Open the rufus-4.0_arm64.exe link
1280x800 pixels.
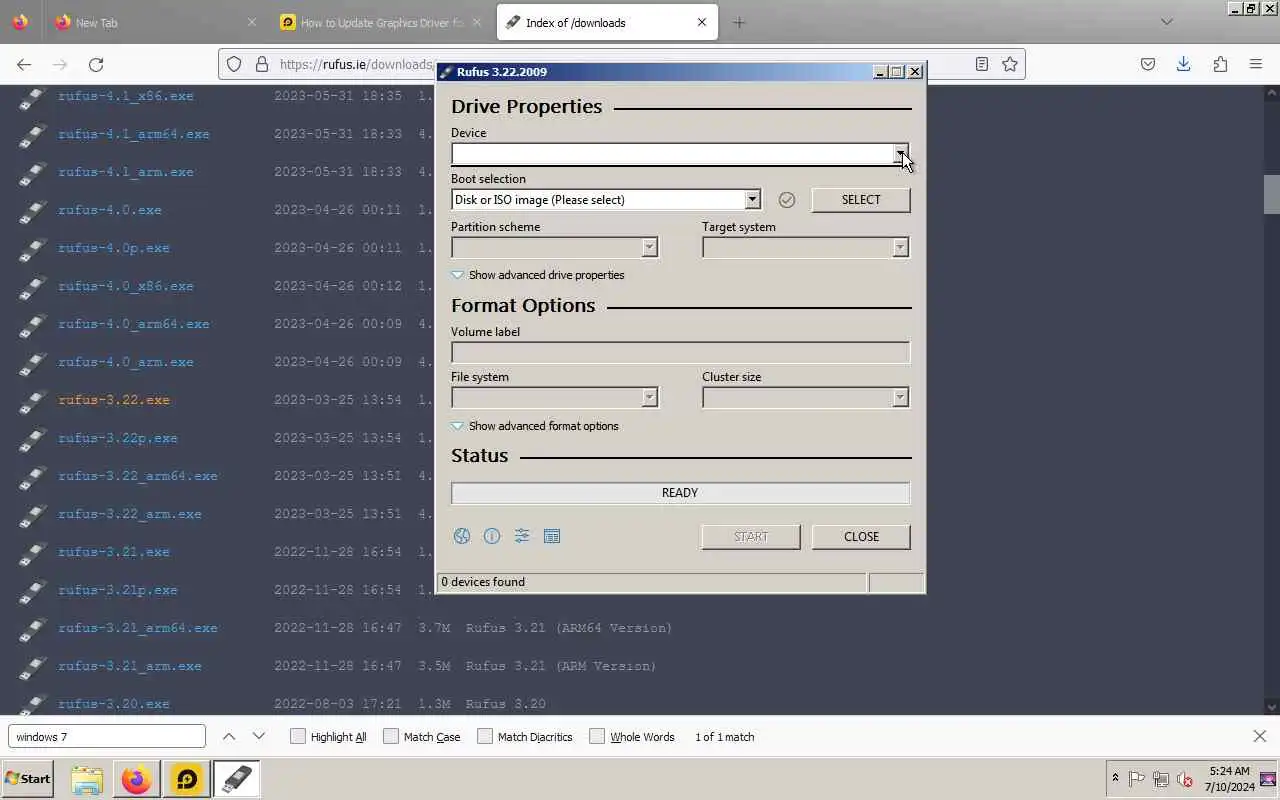coord(134,324)
